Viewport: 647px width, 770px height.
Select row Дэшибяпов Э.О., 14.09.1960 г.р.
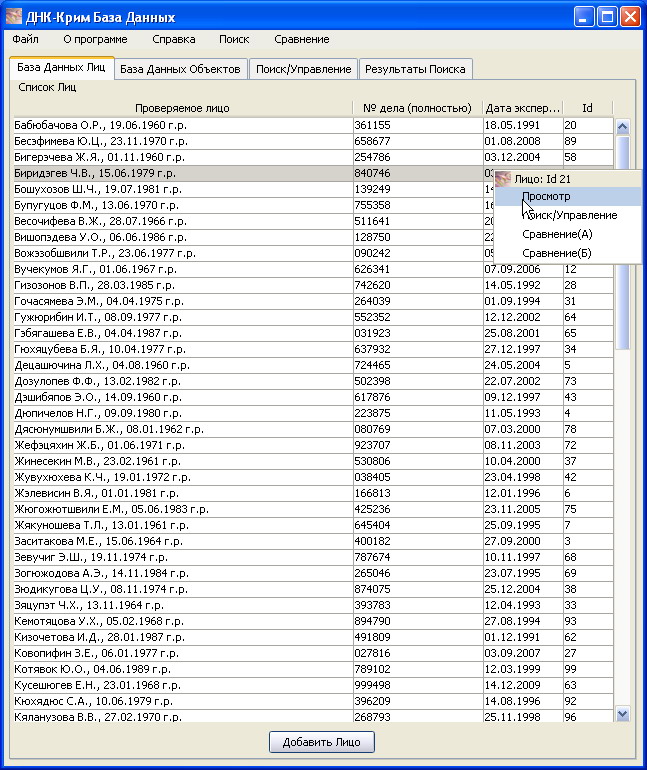313,397
